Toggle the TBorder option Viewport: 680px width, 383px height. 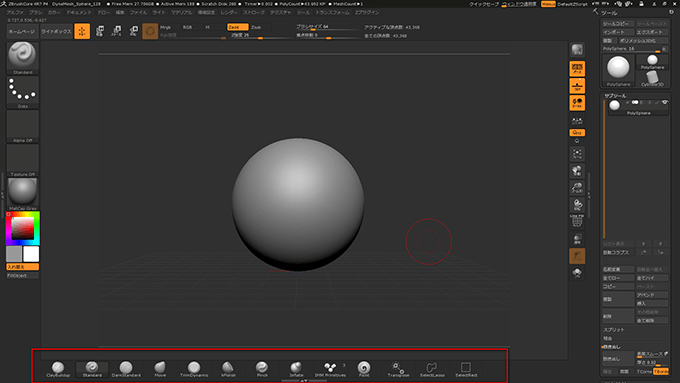[661, 372]
